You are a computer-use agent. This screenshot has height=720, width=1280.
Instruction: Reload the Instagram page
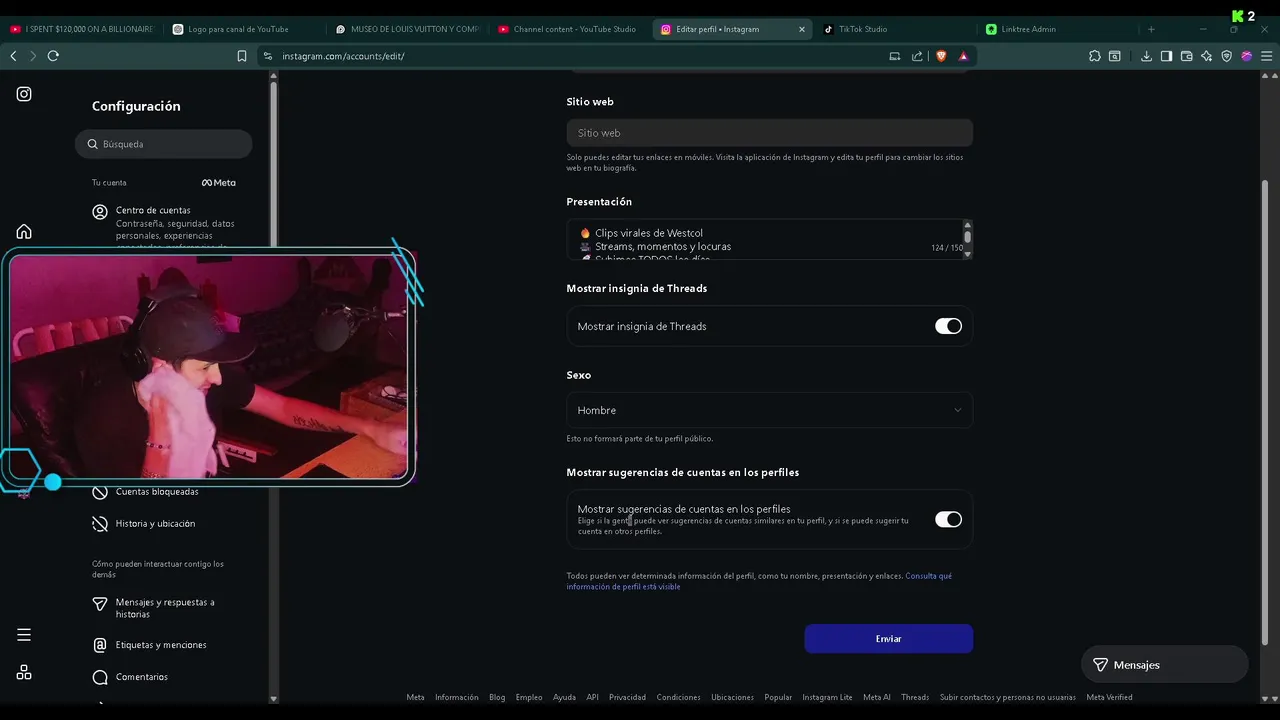coord(53,56)
